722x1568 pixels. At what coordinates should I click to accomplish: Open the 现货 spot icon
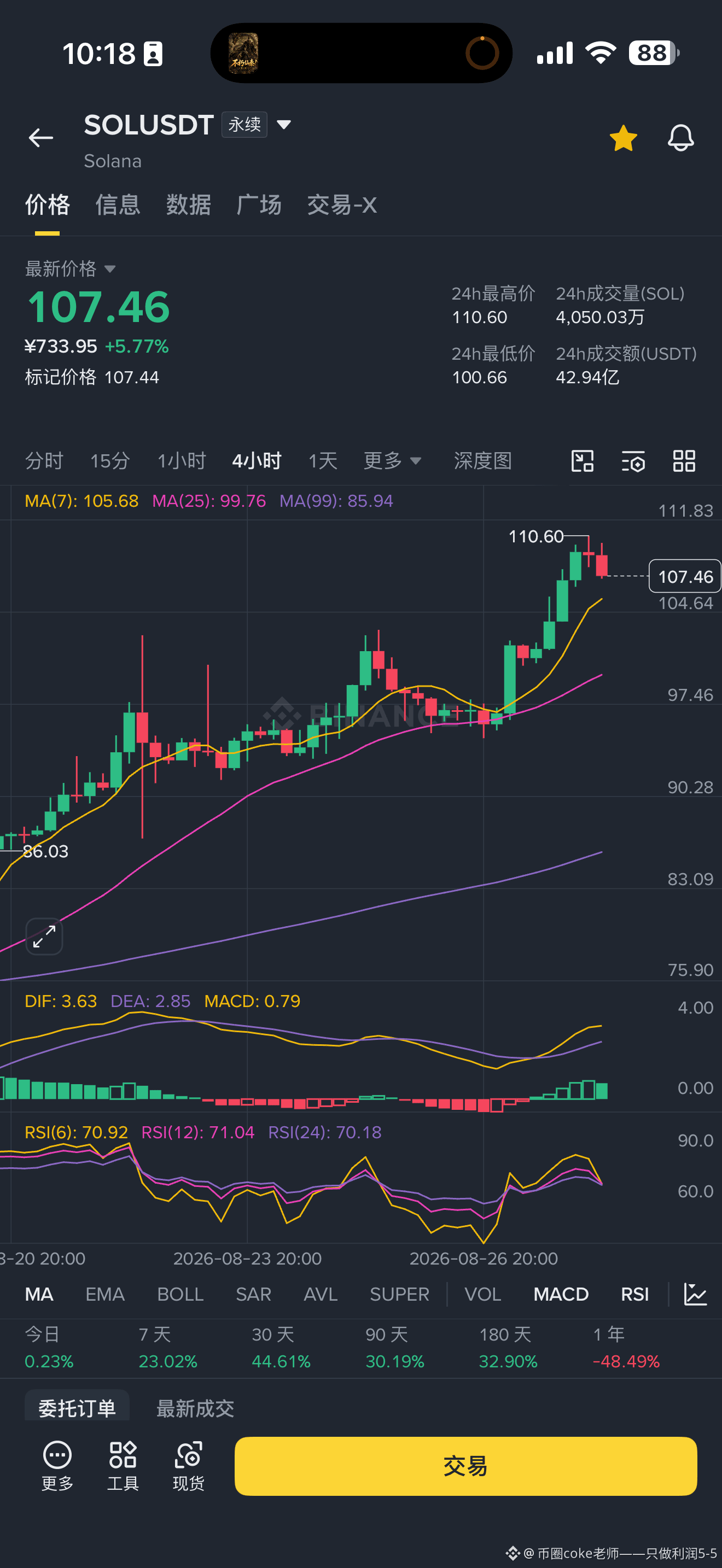coord(189,1466)
